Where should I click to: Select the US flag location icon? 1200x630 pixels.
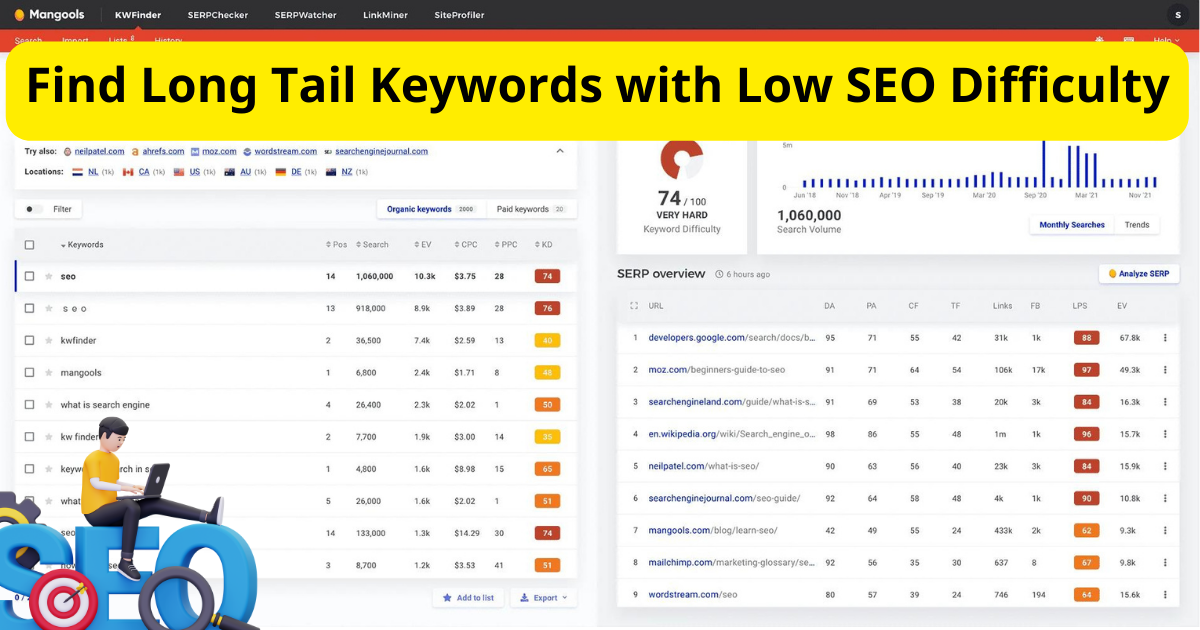(x=178, y=171)
